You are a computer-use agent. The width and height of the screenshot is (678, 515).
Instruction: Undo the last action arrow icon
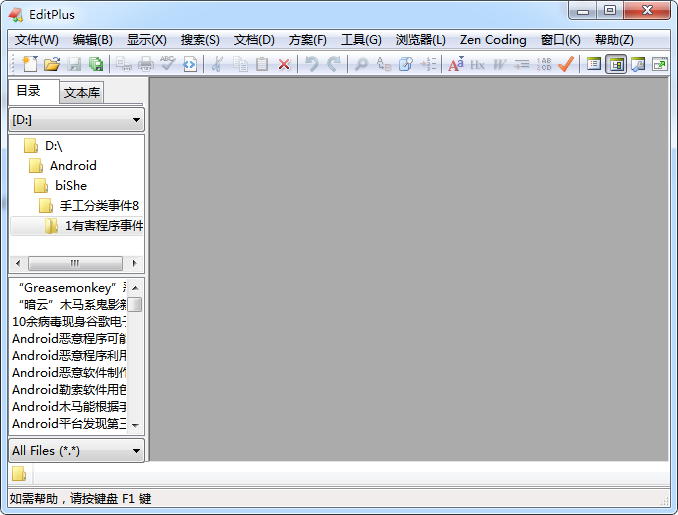coord(311,64)
